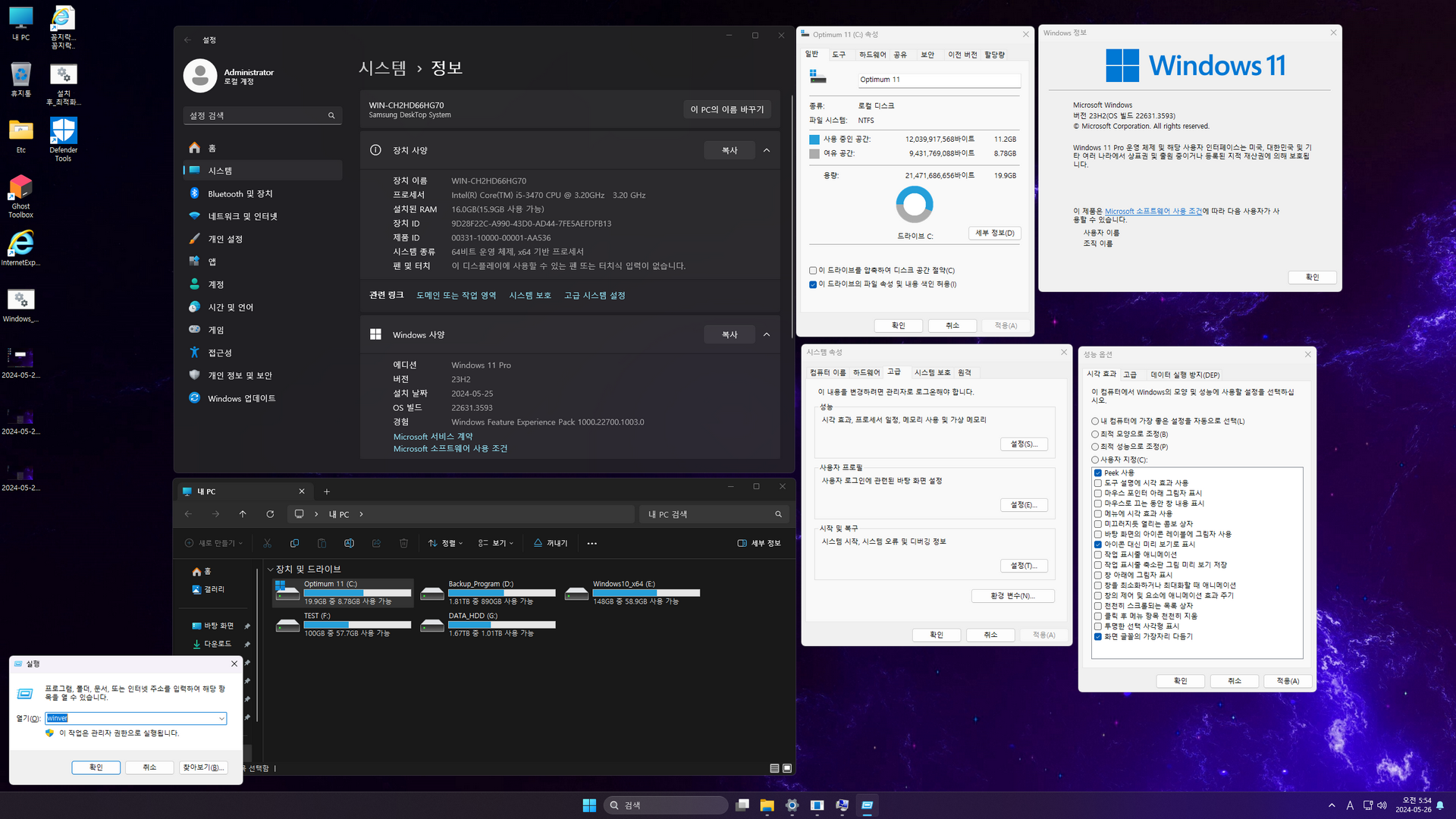Enable drive compression checkbox for disk space
The height and width of the screenshot is (819, 1456).
pyautogui.click(x=813, y=271)
